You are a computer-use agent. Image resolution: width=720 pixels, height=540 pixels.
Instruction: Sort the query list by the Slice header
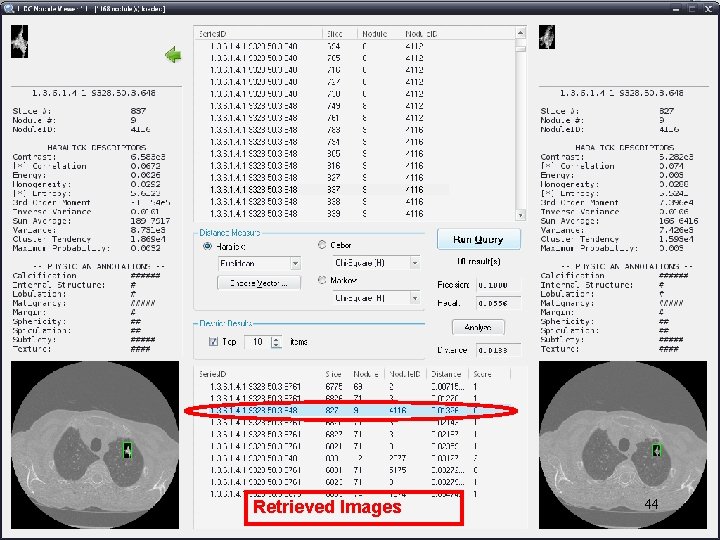click(x=340, y=34)
